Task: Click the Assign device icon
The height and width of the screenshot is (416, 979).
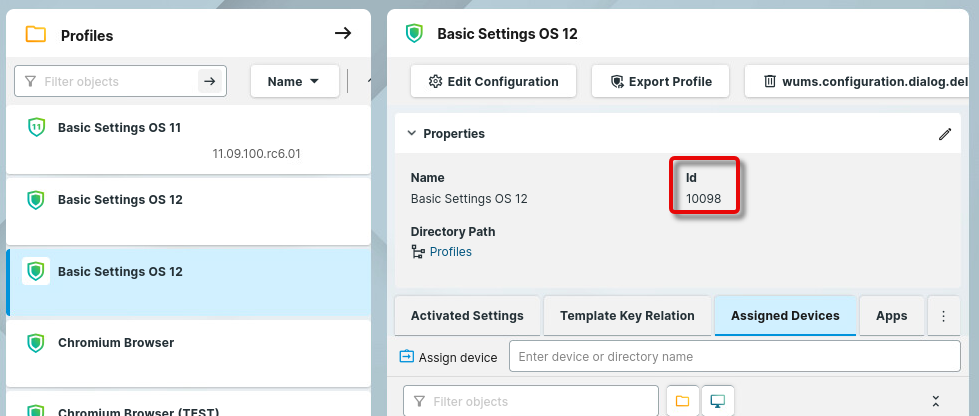Action: [x=407, y=357]
